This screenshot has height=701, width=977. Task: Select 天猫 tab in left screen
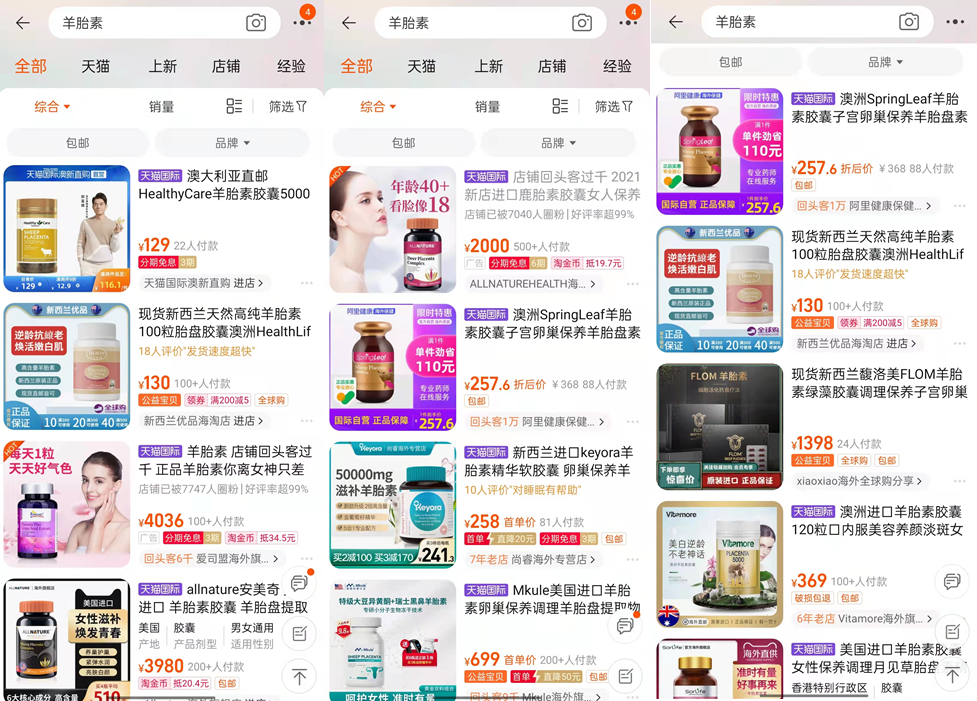(95, 66)
